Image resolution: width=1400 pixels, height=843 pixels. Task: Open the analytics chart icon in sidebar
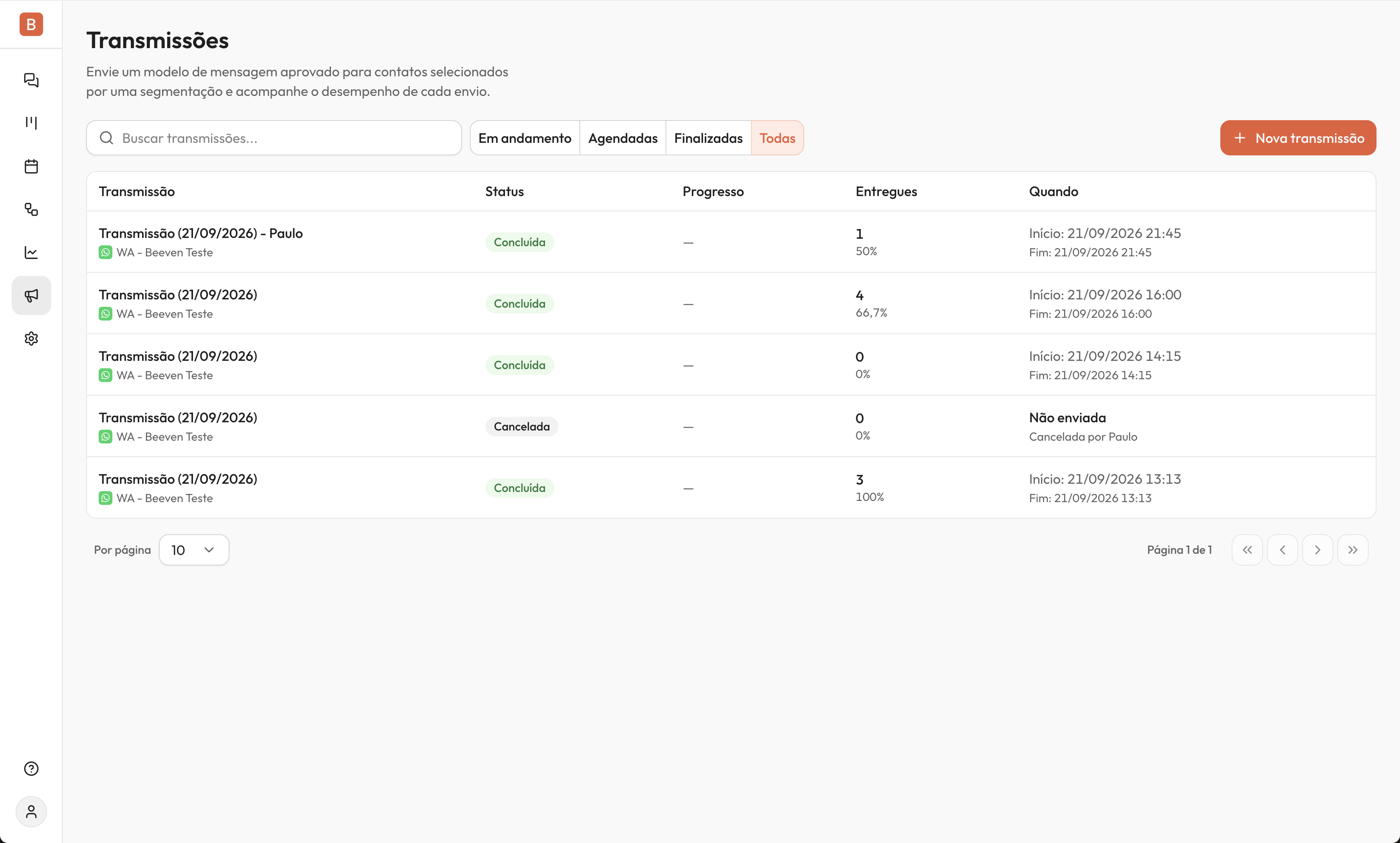[31, 252]
